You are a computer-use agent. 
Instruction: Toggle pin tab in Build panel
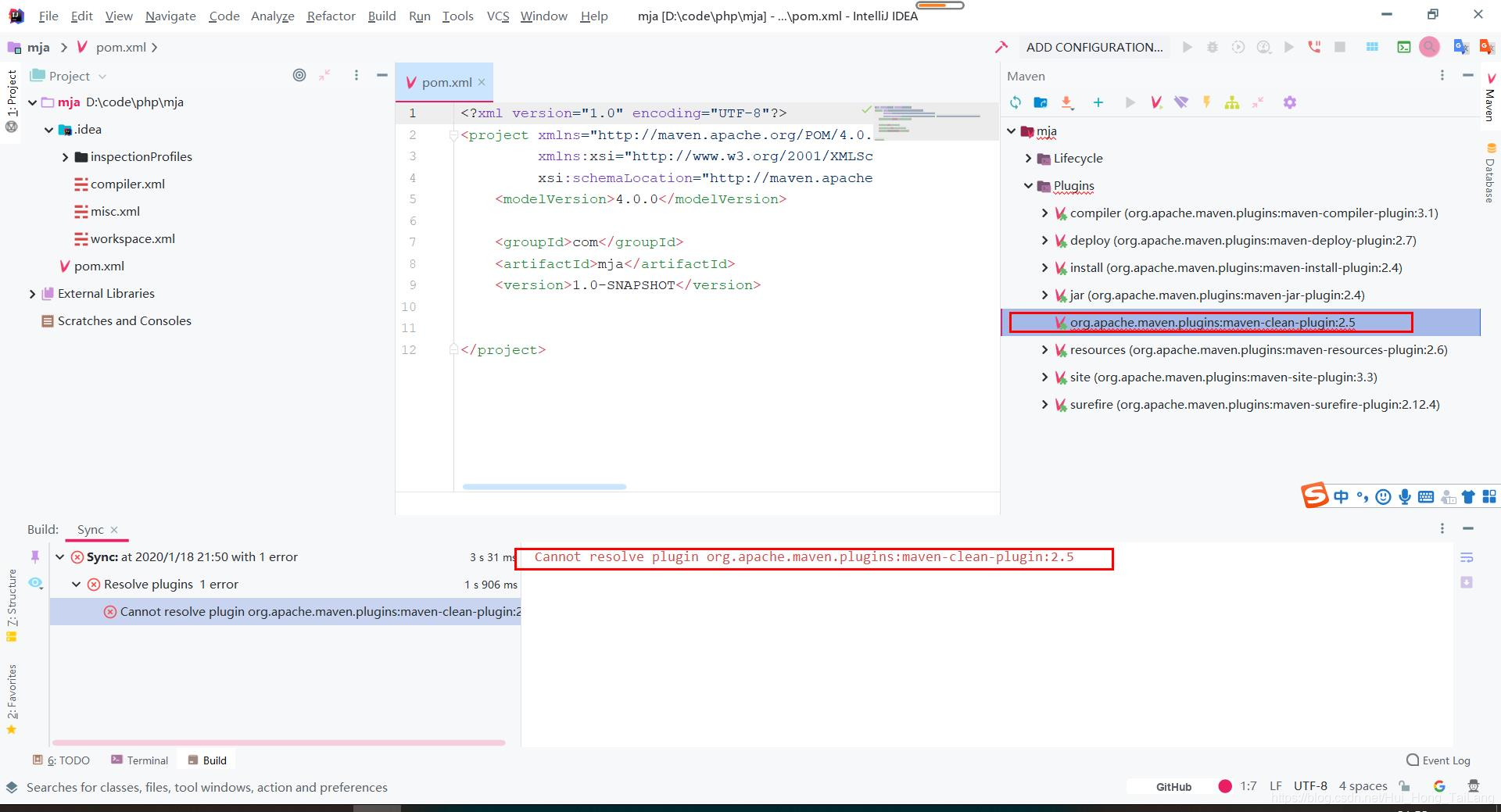[x=34, y=556]
